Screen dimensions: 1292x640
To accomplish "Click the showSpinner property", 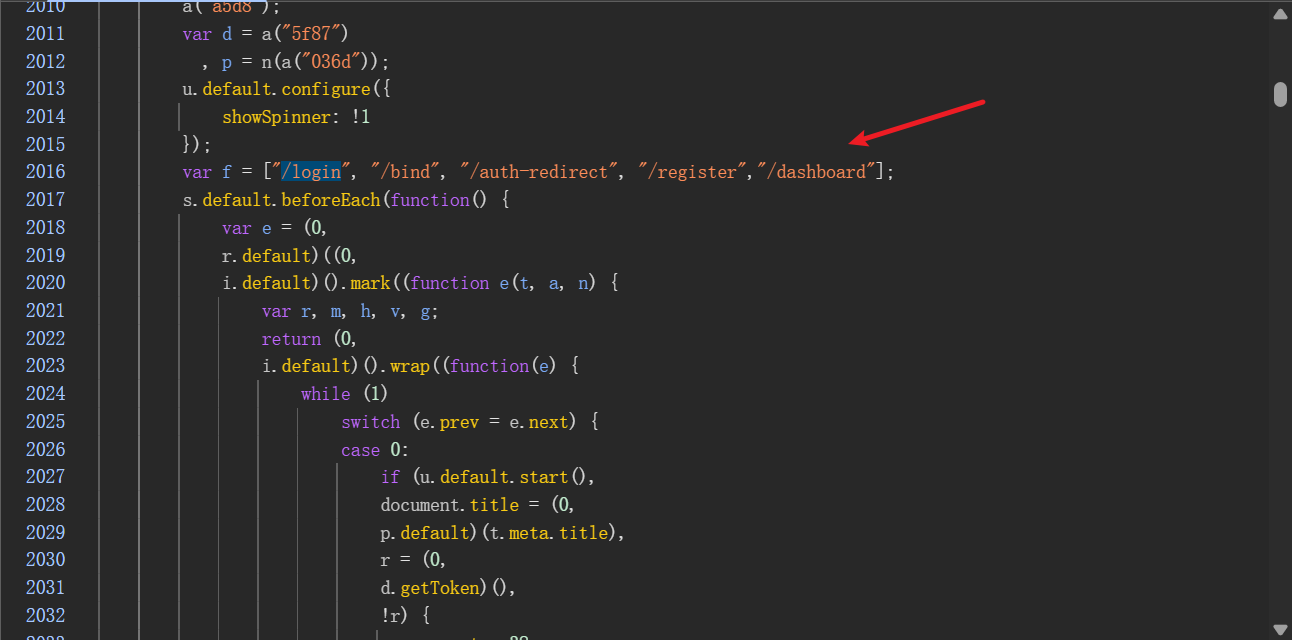I will click(276, 117).
